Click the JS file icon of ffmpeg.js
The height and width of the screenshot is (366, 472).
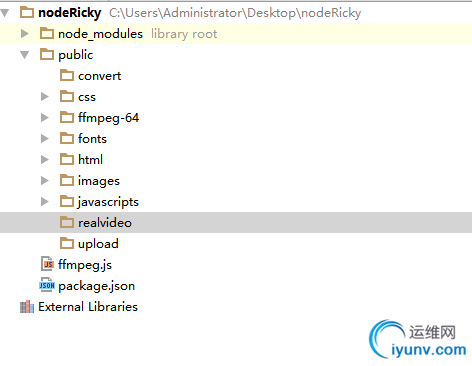pyautogui.click(x=47, y=264)
